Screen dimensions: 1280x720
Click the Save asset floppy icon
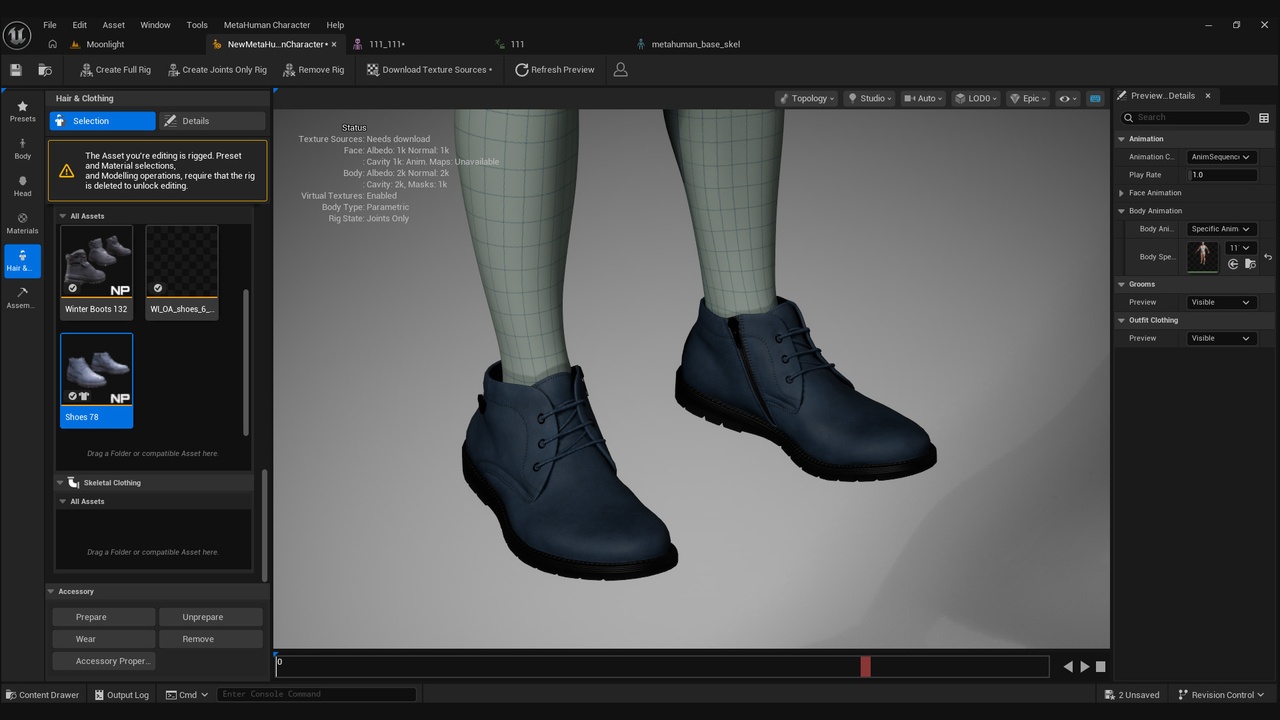click(x=16, y=70)
